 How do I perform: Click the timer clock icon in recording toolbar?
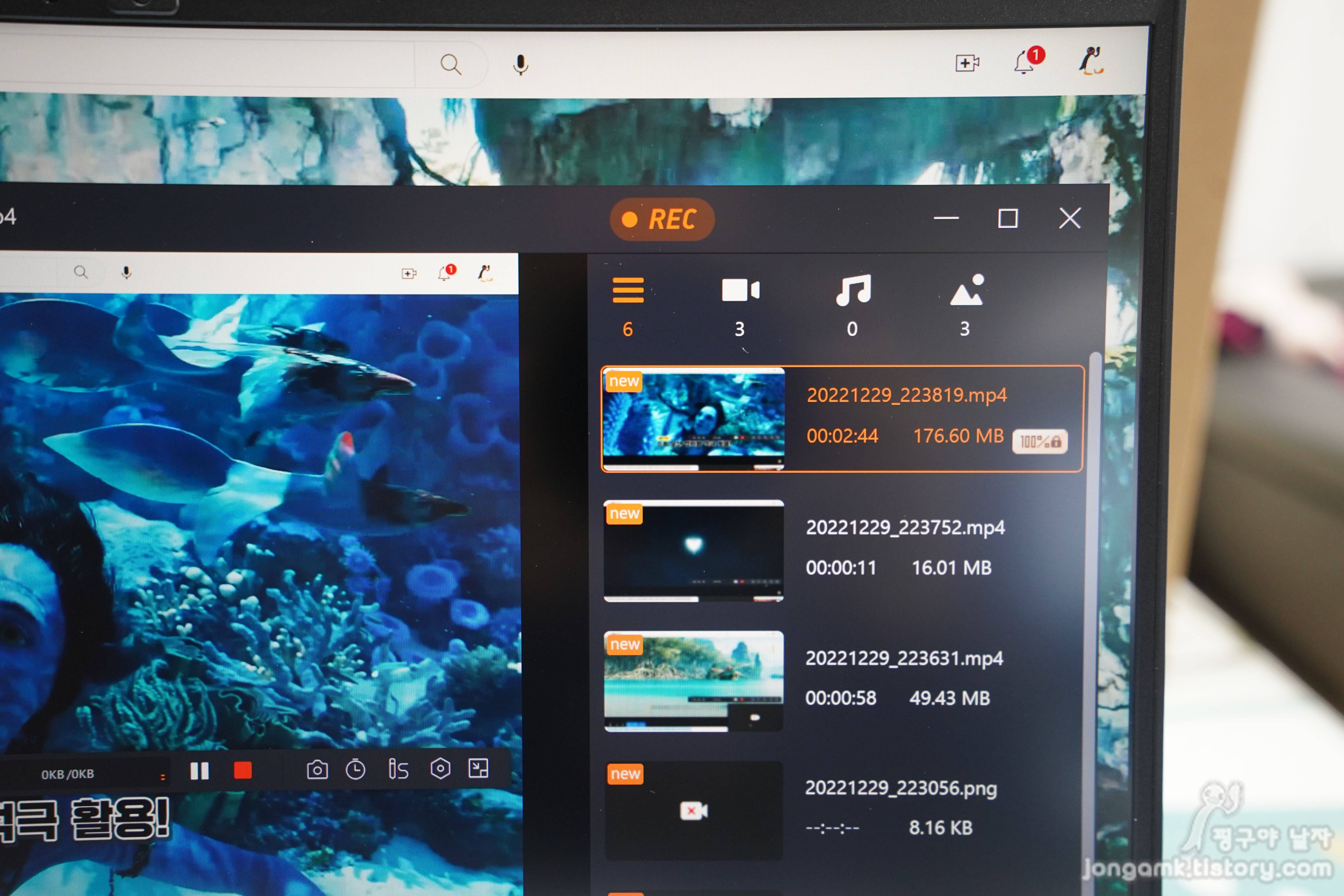click(356, 770)
